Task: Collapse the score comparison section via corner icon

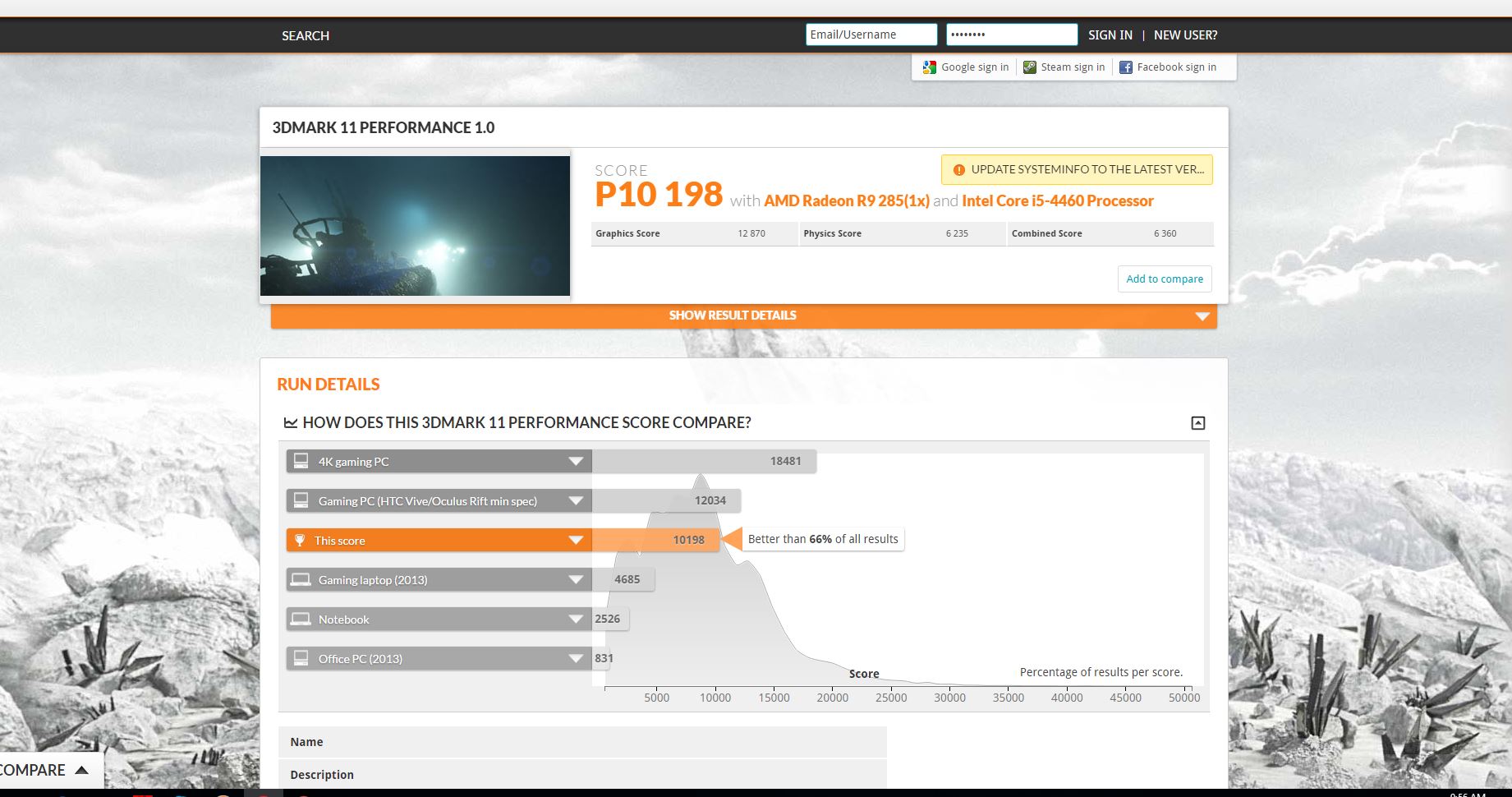Action: click(1198, 423)
